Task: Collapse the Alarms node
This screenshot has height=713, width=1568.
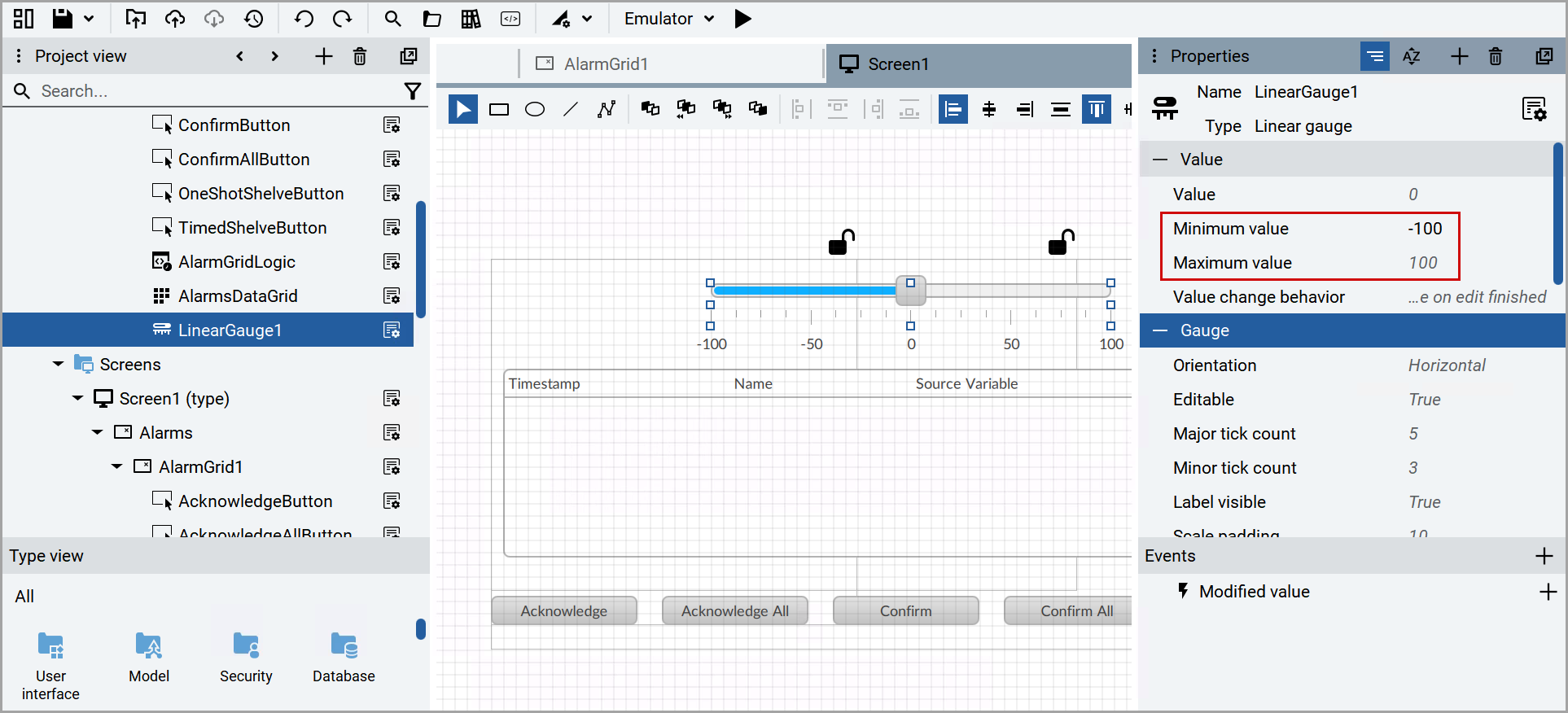Action: click(x=97, y=433)
